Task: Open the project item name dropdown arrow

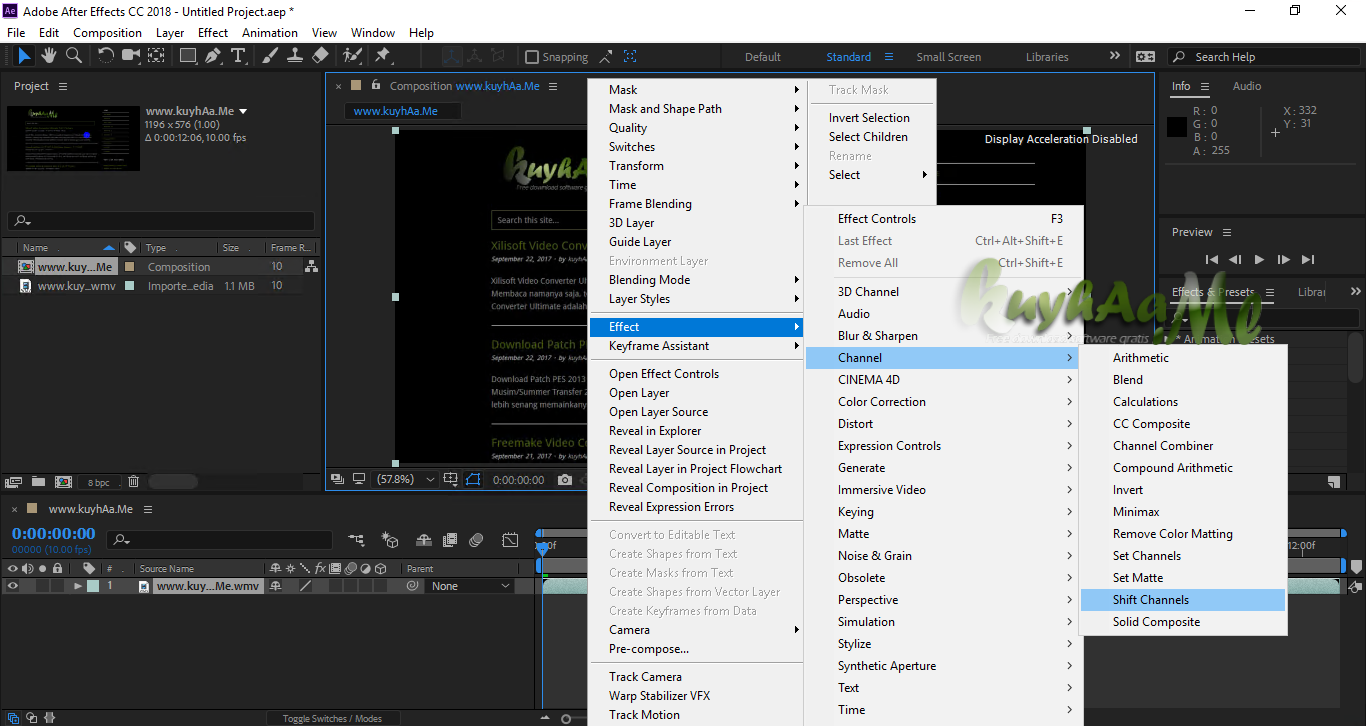Action: click(243, 111)
